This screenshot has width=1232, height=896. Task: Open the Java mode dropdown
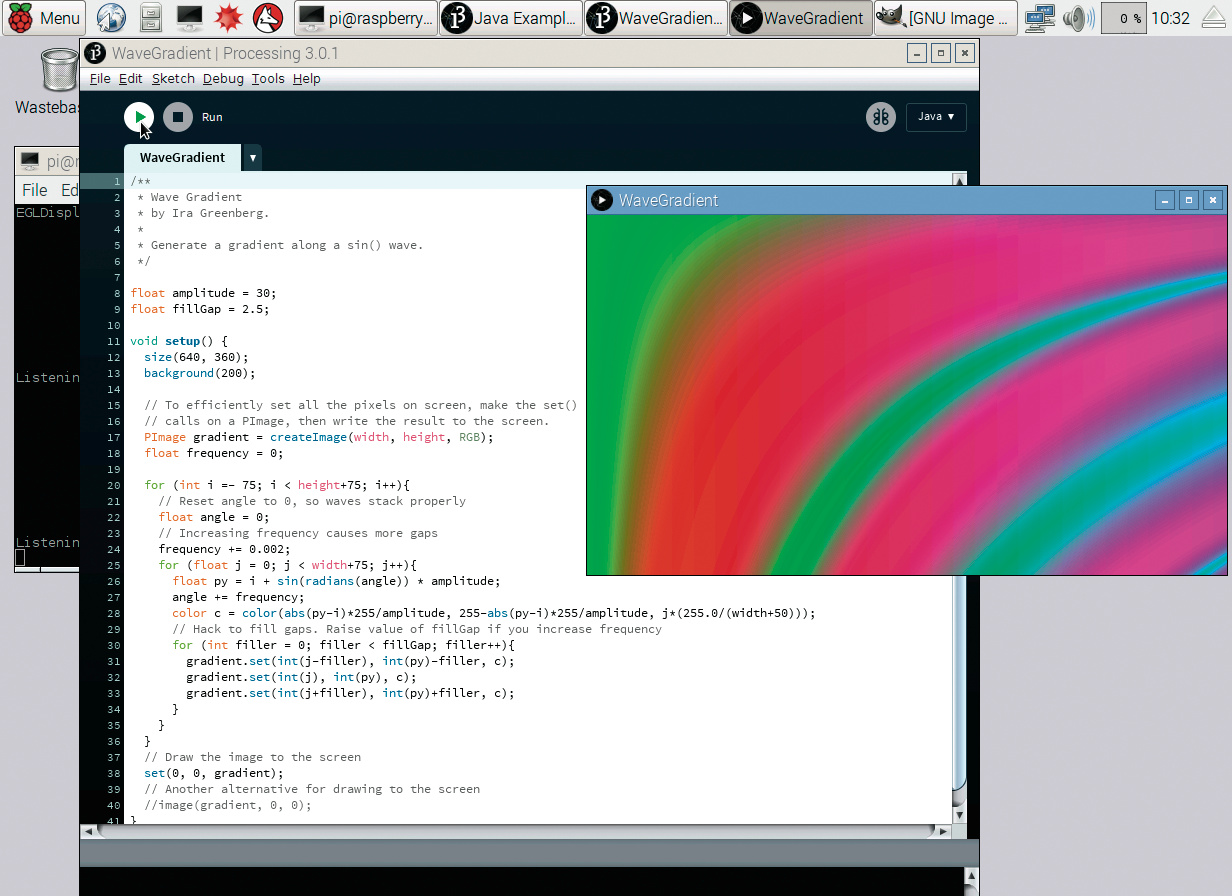pos(936,117)
